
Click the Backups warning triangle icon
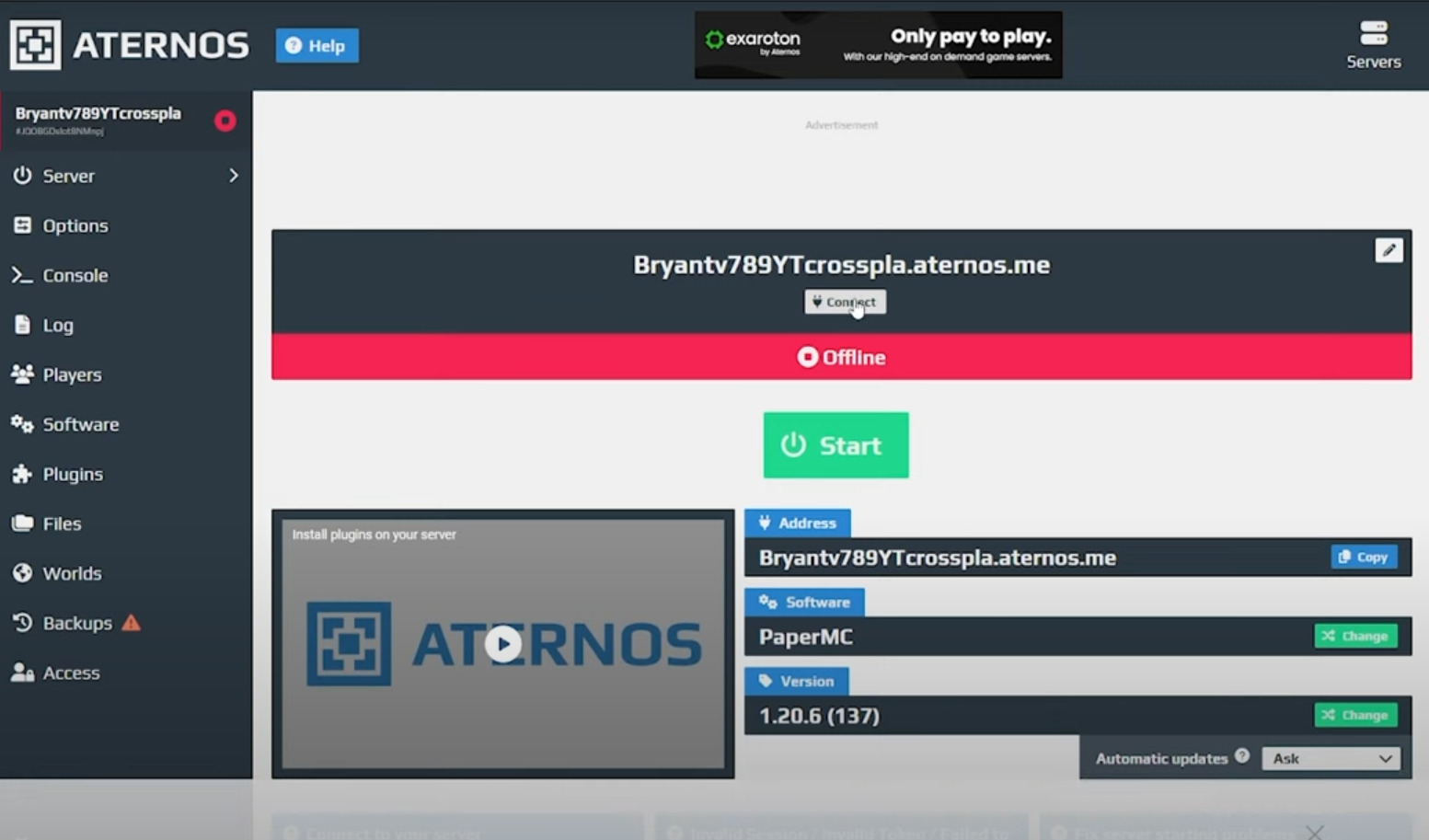coord(132,623)
